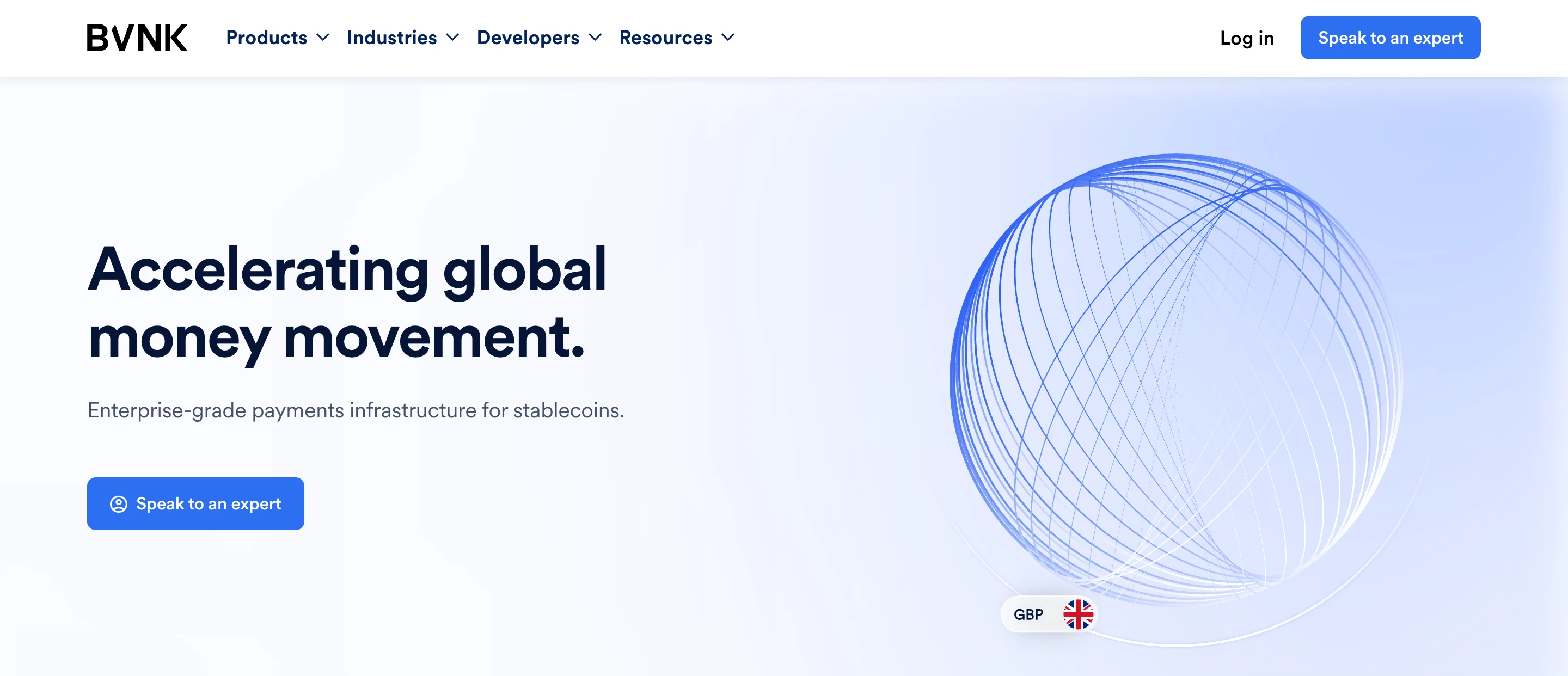Click the BVNK logo
Viewport: 1568px width, 676px height.
coord(137,38)
